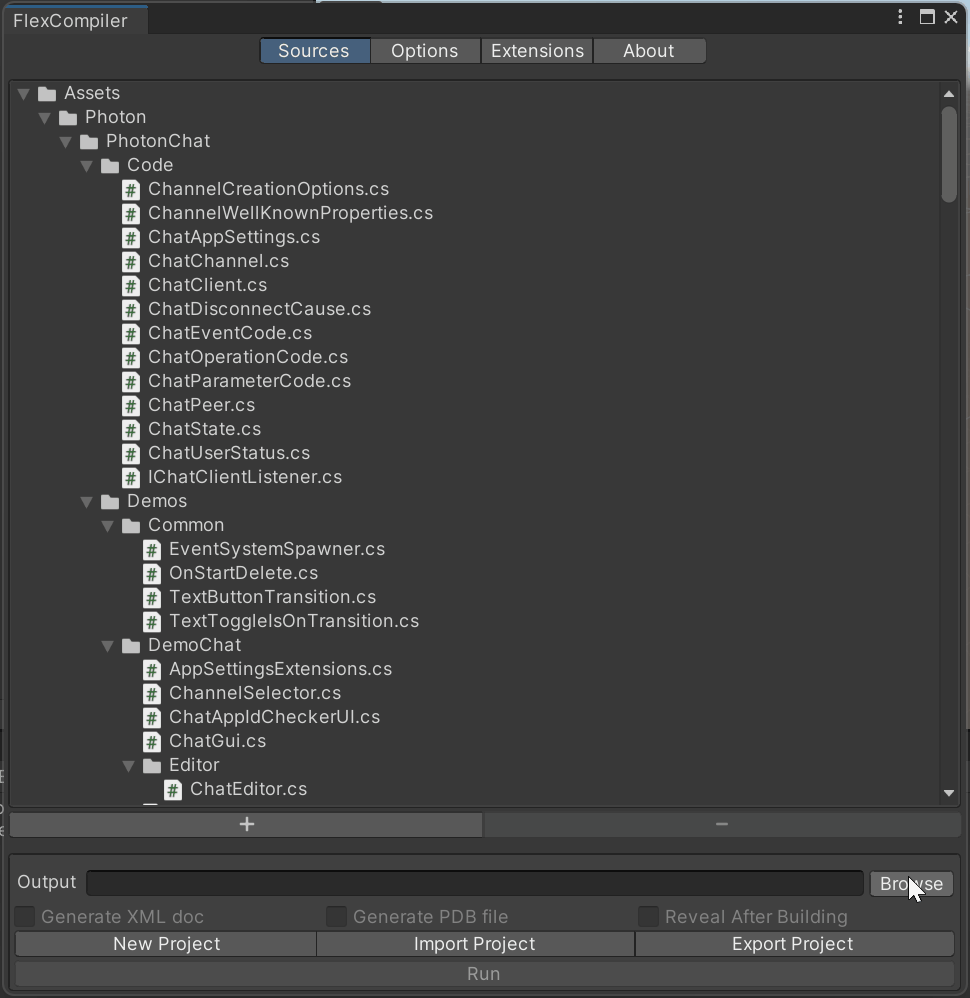The image size is (970, 998).
Task: Click the Assets folder icon
Action: [47, 94]
